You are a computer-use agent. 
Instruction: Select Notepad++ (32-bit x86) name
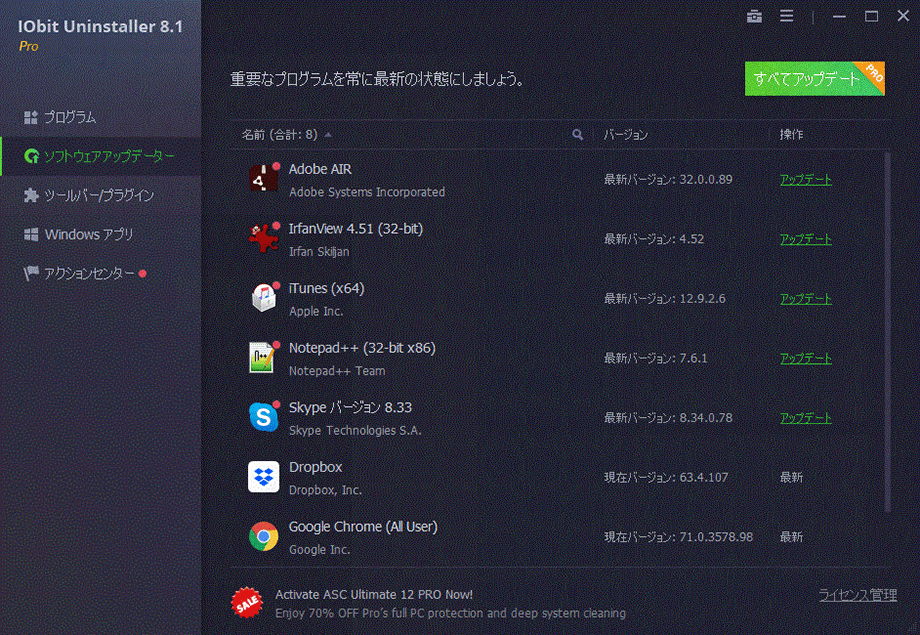click(x=362, y=348)
